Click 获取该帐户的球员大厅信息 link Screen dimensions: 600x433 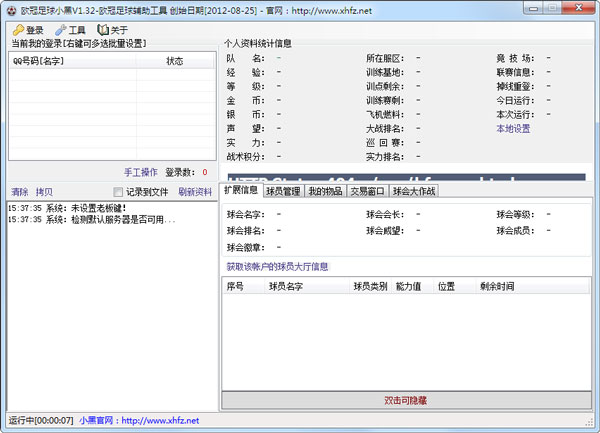tap(277, 267)
